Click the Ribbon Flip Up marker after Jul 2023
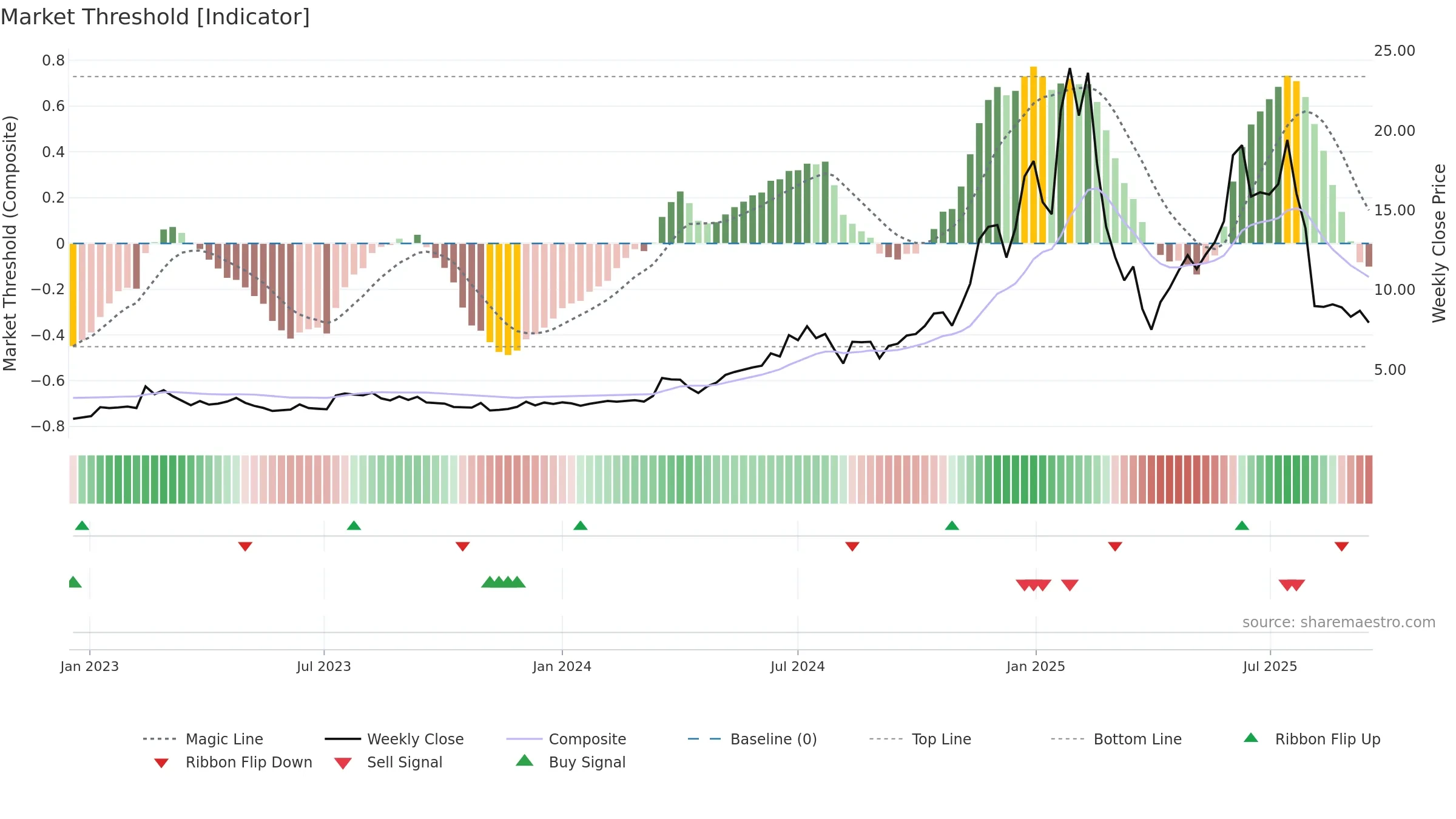 pyautogui.click(x=354, y=525)
